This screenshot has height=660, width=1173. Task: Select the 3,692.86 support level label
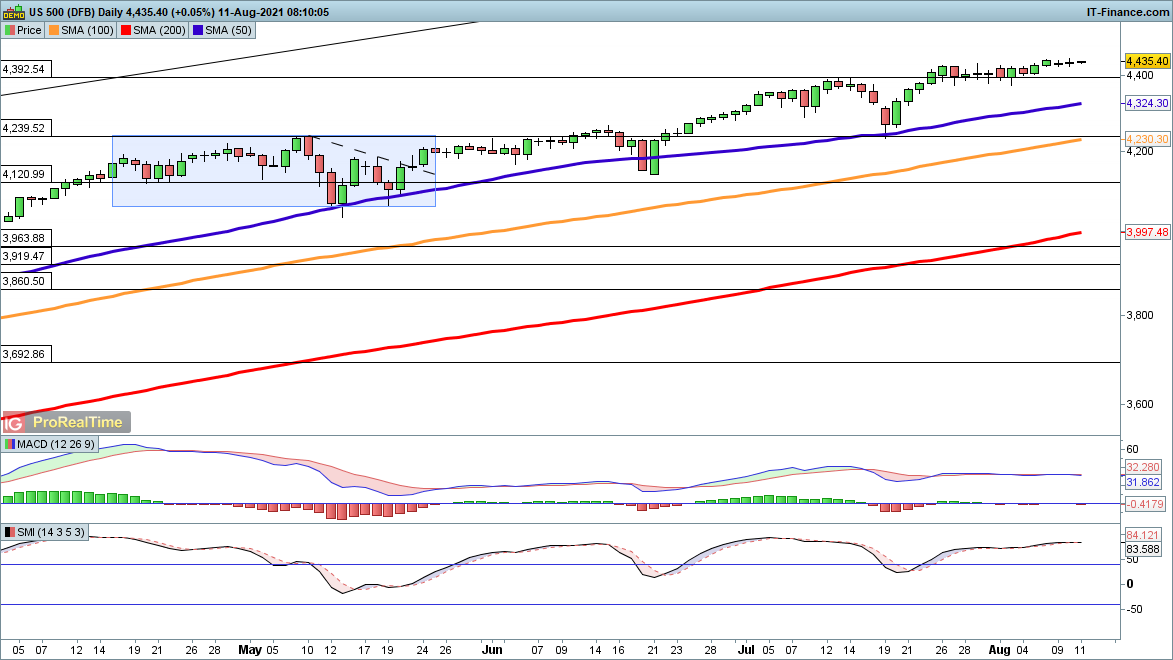pyautogui.click(x=24, y=354)
